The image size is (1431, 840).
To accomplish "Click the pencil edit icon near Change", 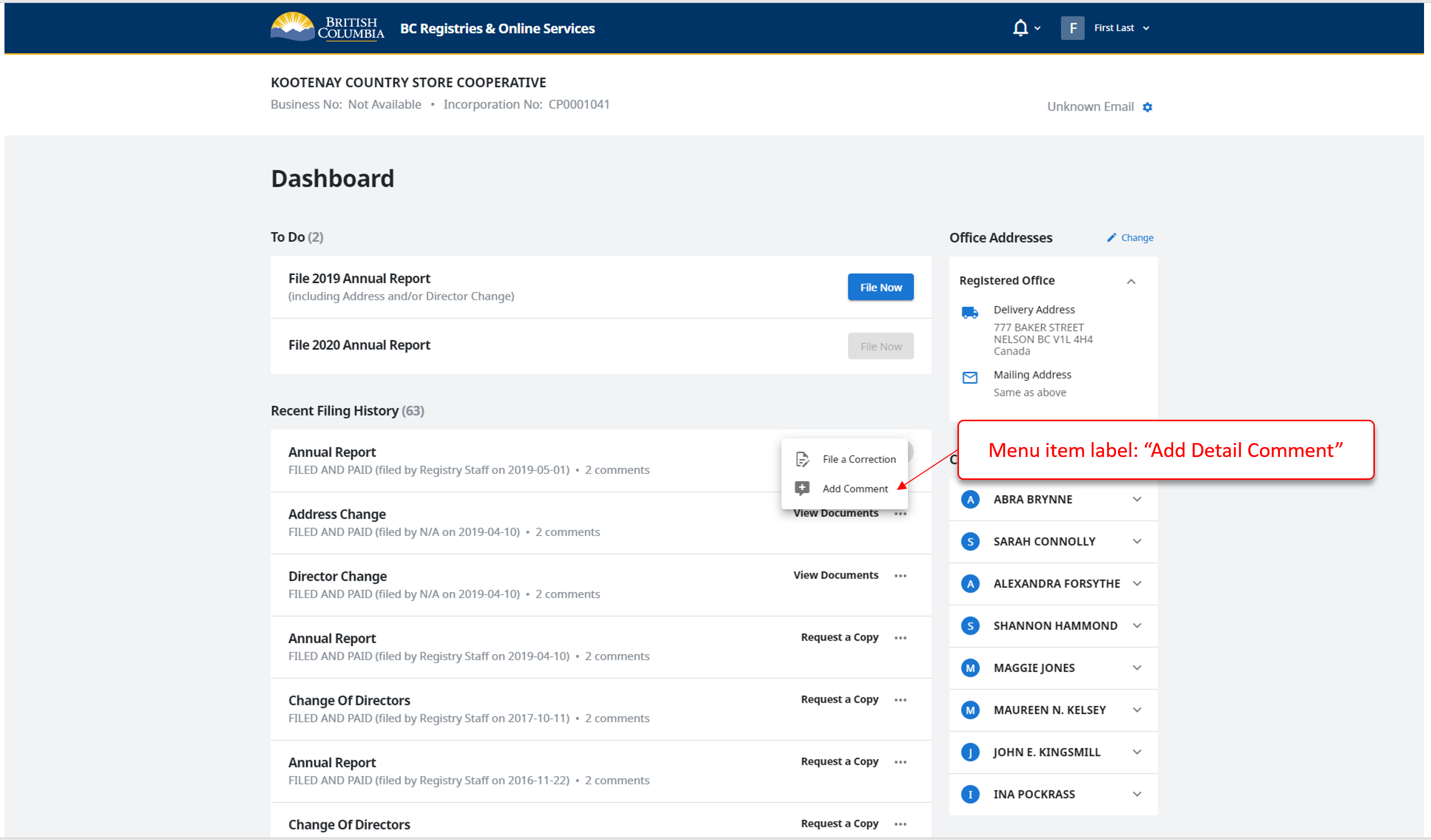I will (1112, 237).
